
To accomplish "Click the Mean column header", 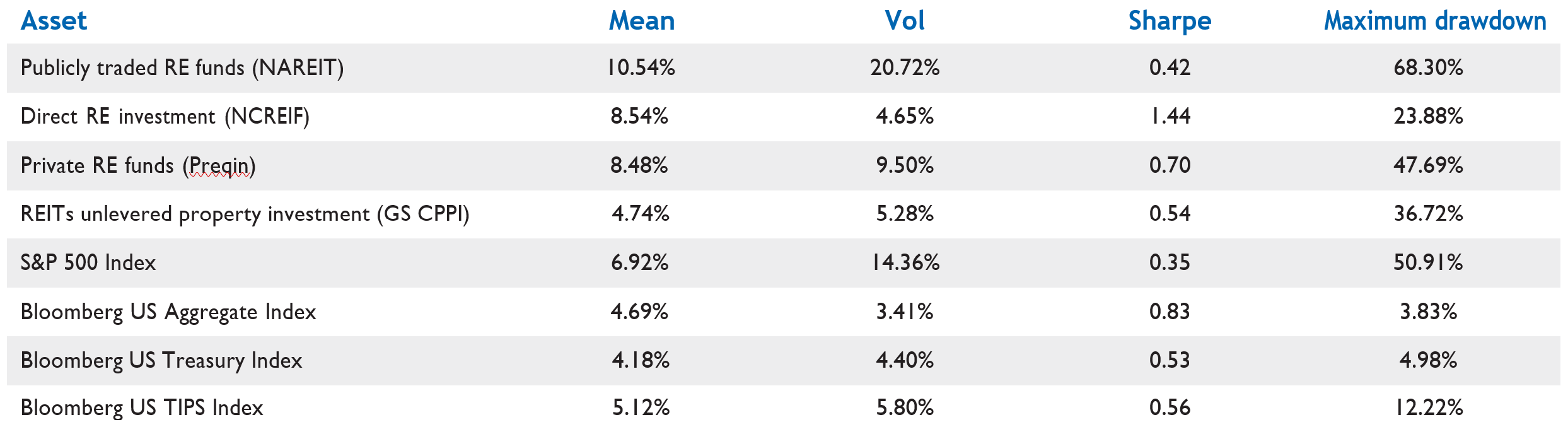I will coord(641,21).
